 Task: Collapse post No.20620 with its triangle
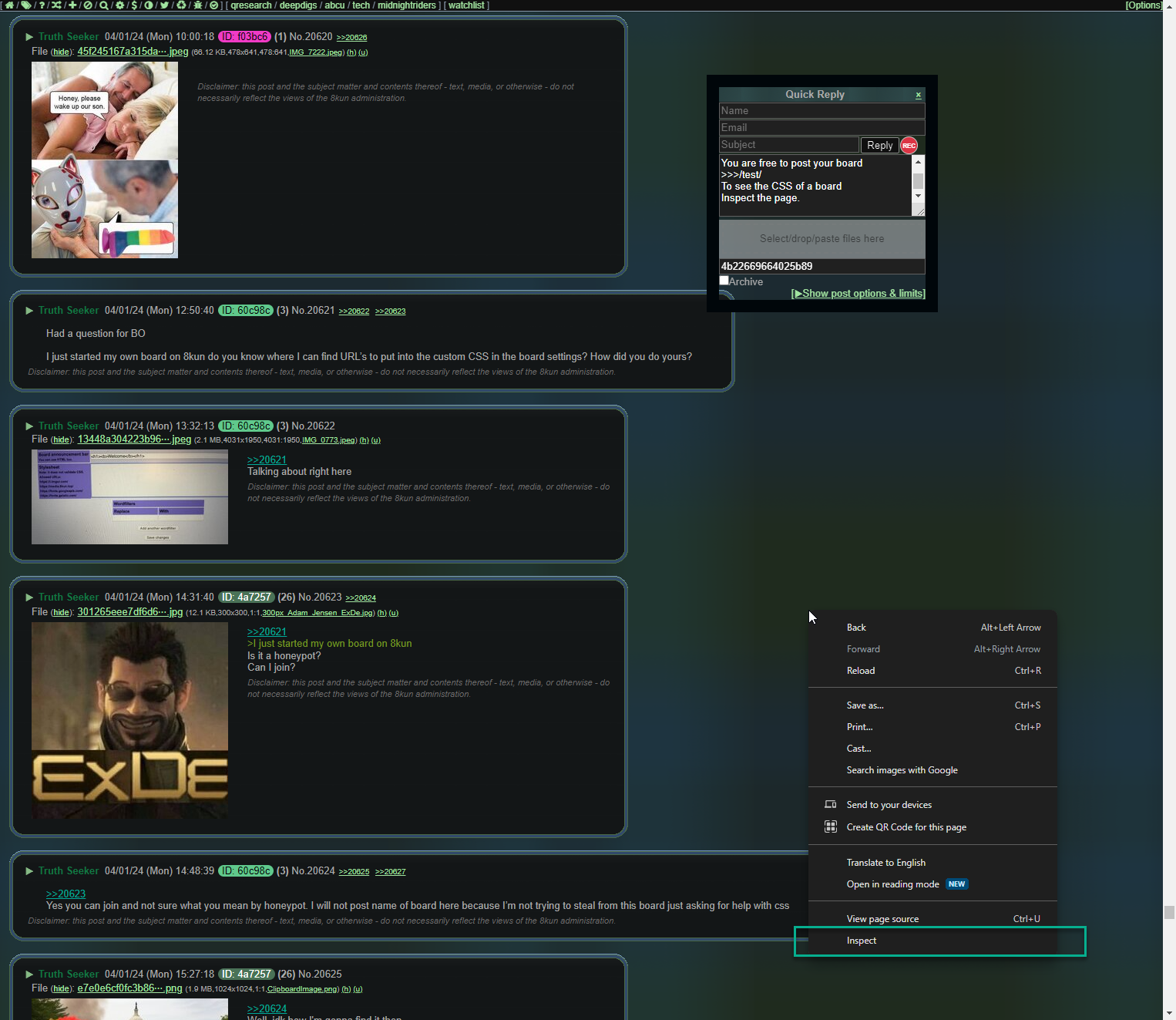click(x=29, y=37)
